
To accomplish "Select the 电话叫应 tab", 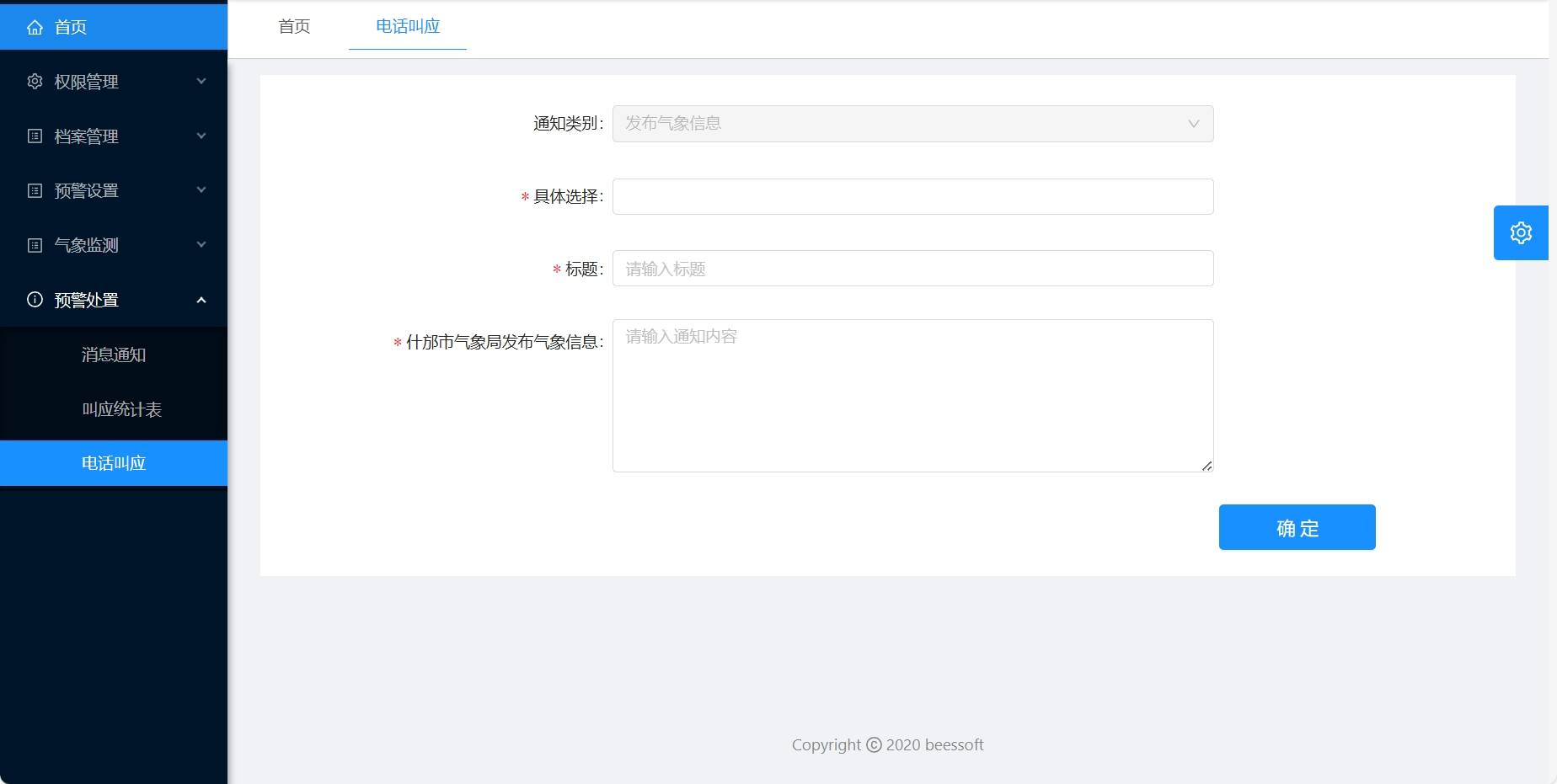I will pos(408,27).
